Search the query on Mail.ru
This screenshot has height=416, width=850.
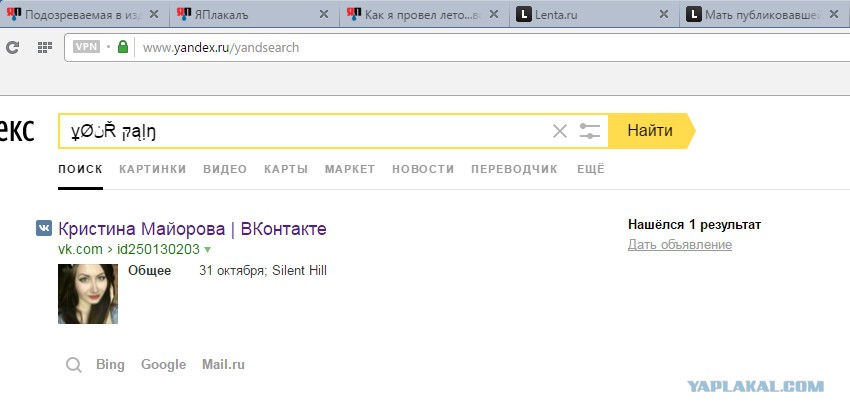click(x=223, y=364)
